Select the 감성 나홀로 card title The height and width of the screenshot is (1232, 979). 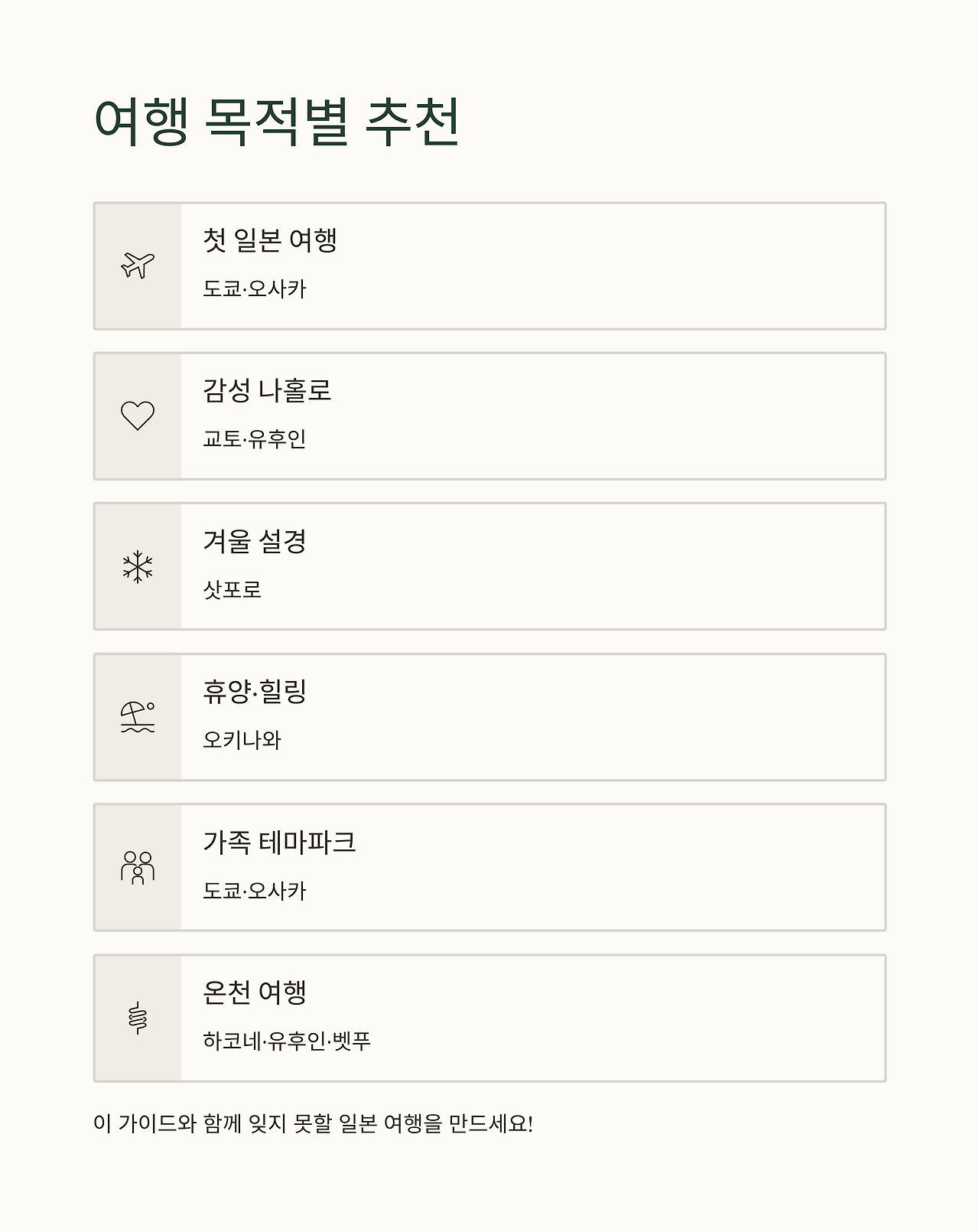point(267,390)
